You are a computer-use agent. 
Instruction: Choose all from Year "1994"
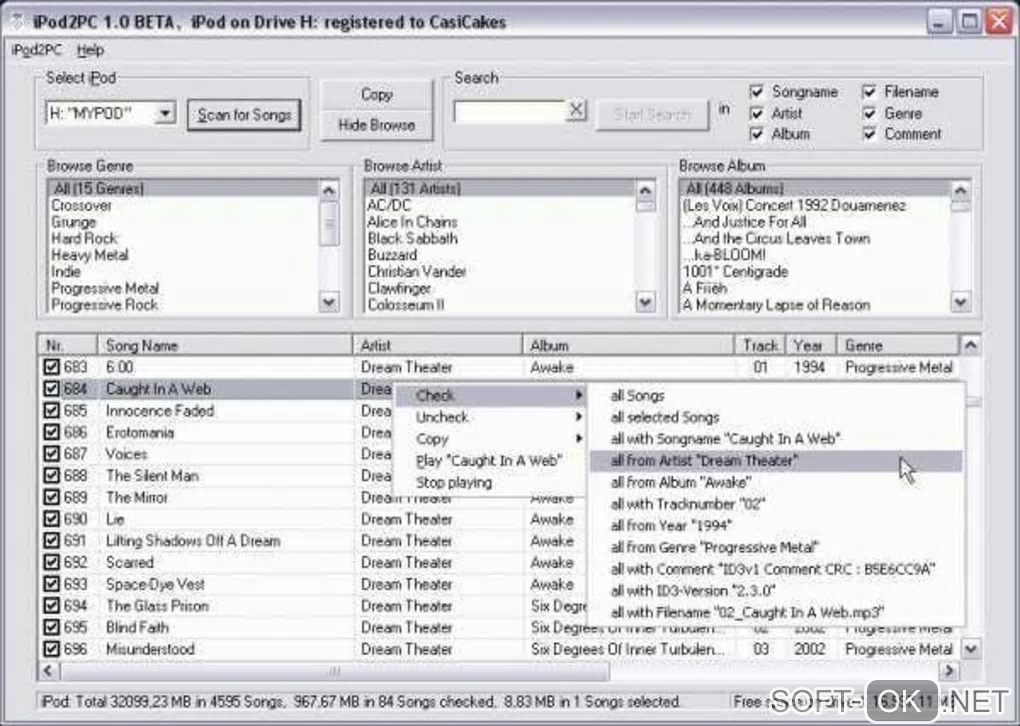click(x=775, y=526)
